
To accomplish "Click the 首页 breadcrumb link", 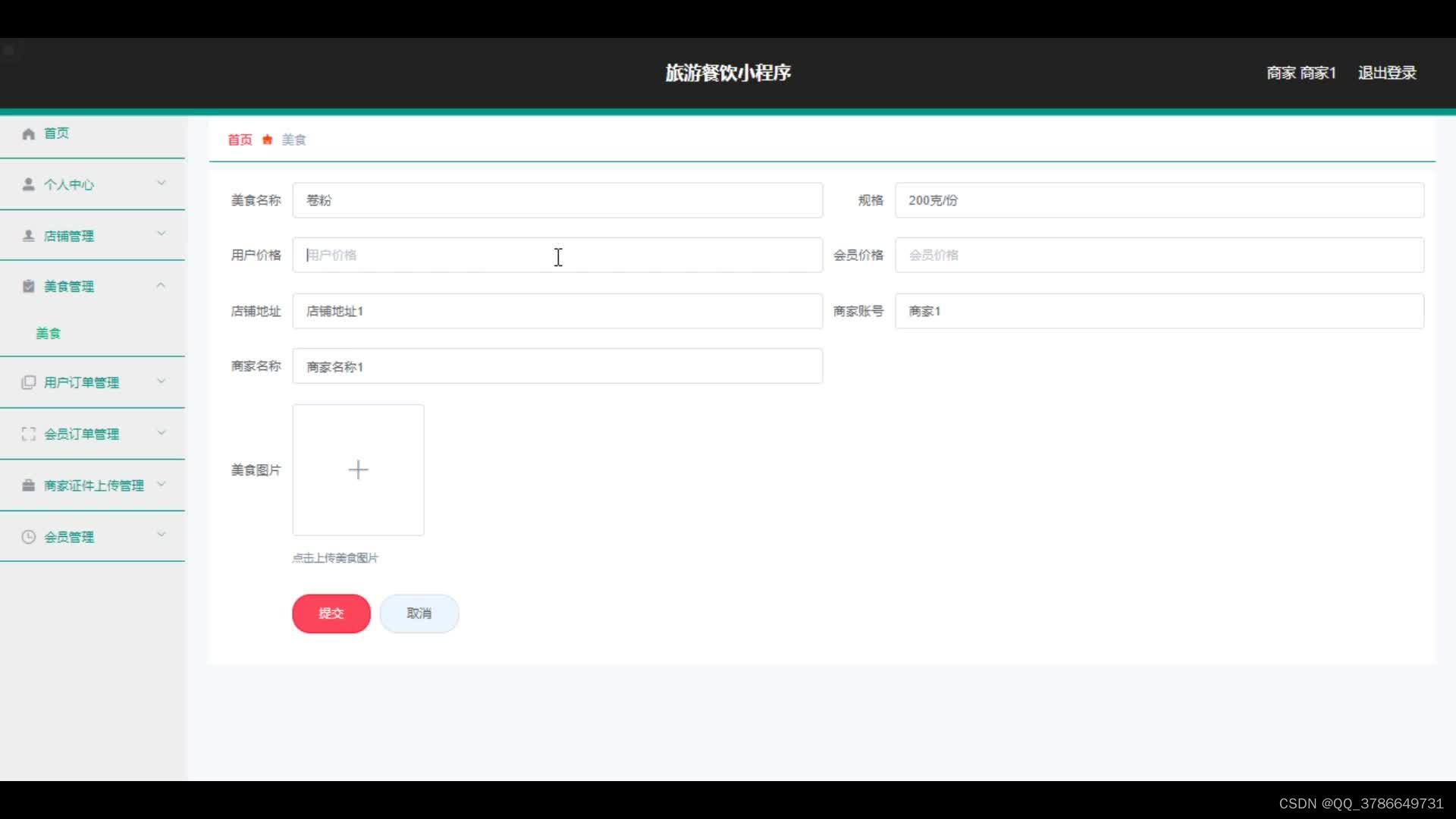I will (x=240, y=140).
